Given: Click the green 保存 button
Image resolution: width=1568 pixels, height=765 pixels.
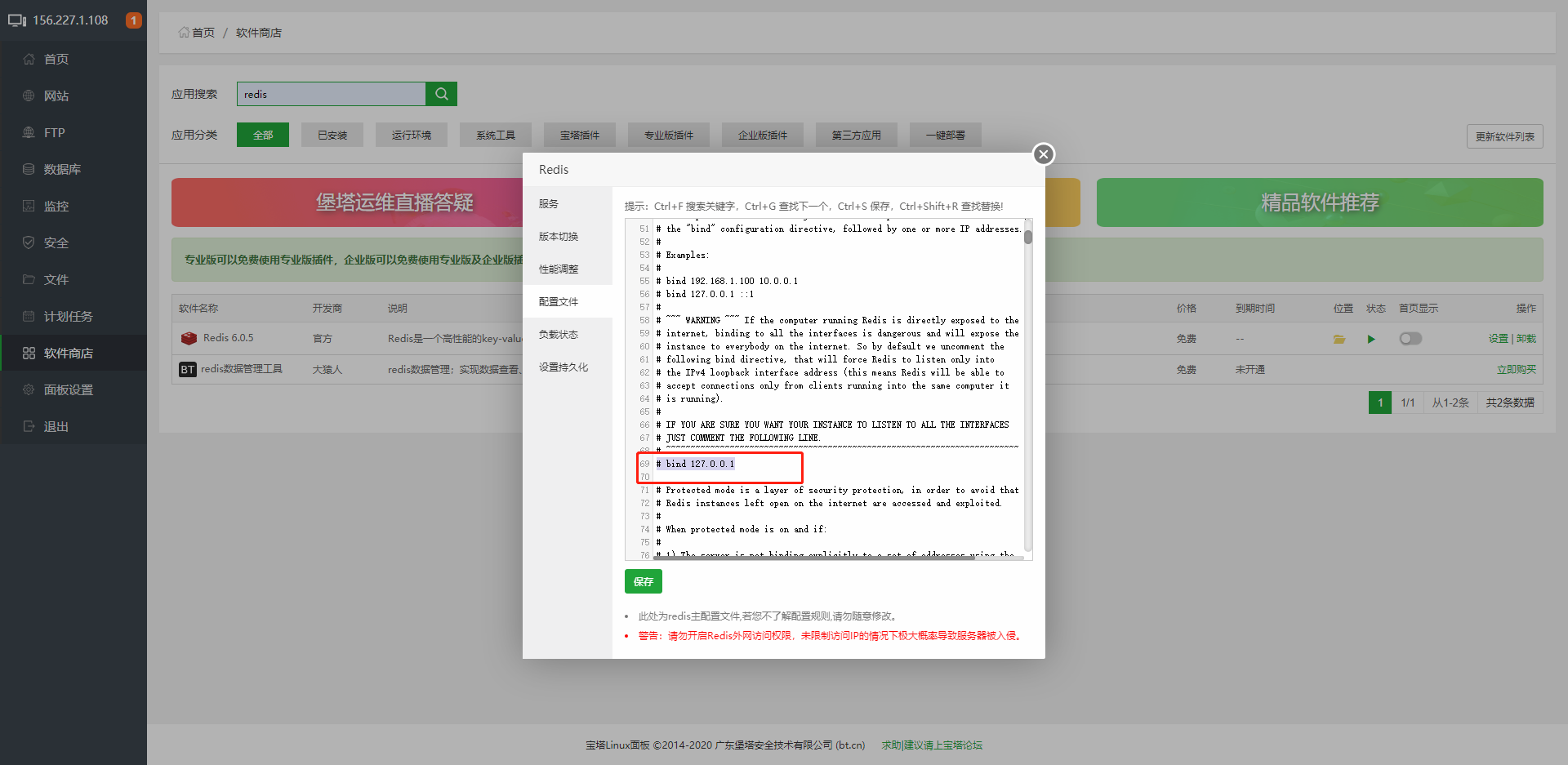Looking at the screenshot, I should tap(644, 581).
